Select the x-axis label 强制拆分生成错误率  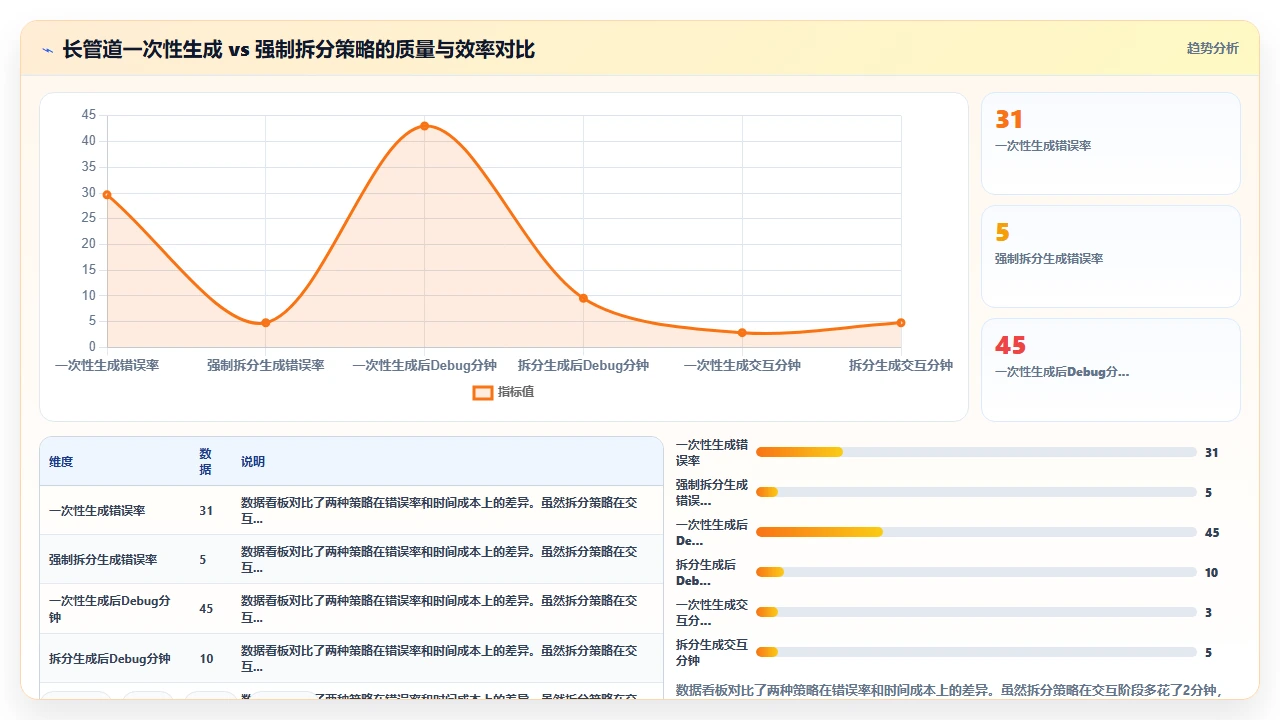pyautogui.click(x=266, y=365)
